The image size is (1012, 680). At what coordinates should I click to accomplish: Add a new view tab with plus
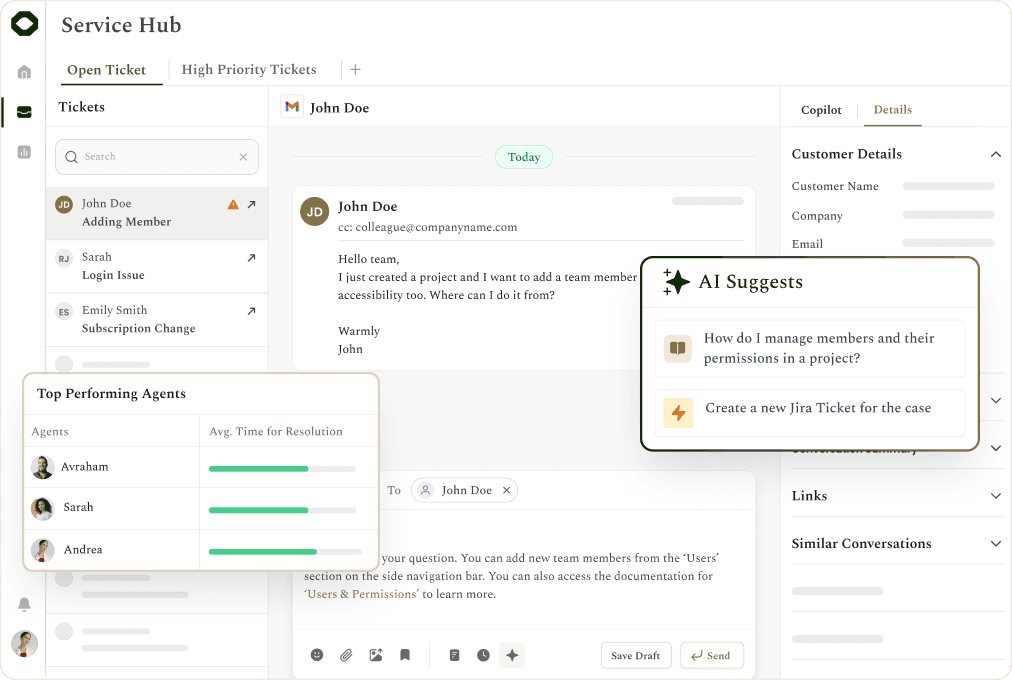click(x=355, y=69)
